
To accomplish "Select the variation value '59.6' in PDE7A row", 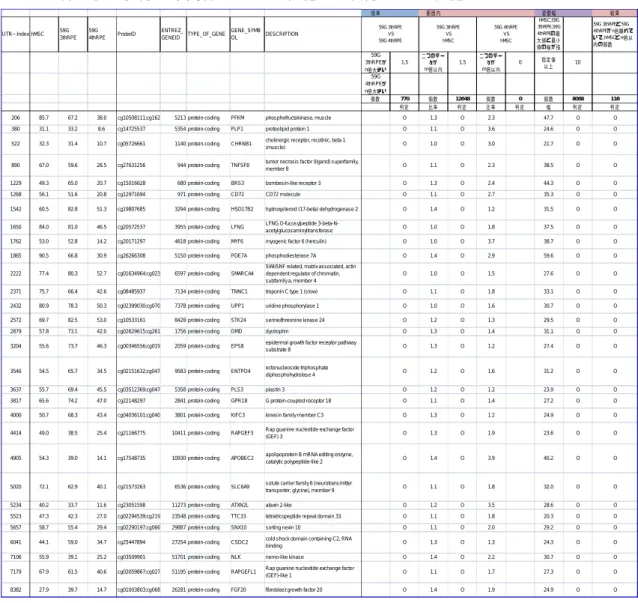I will point(548,256).
